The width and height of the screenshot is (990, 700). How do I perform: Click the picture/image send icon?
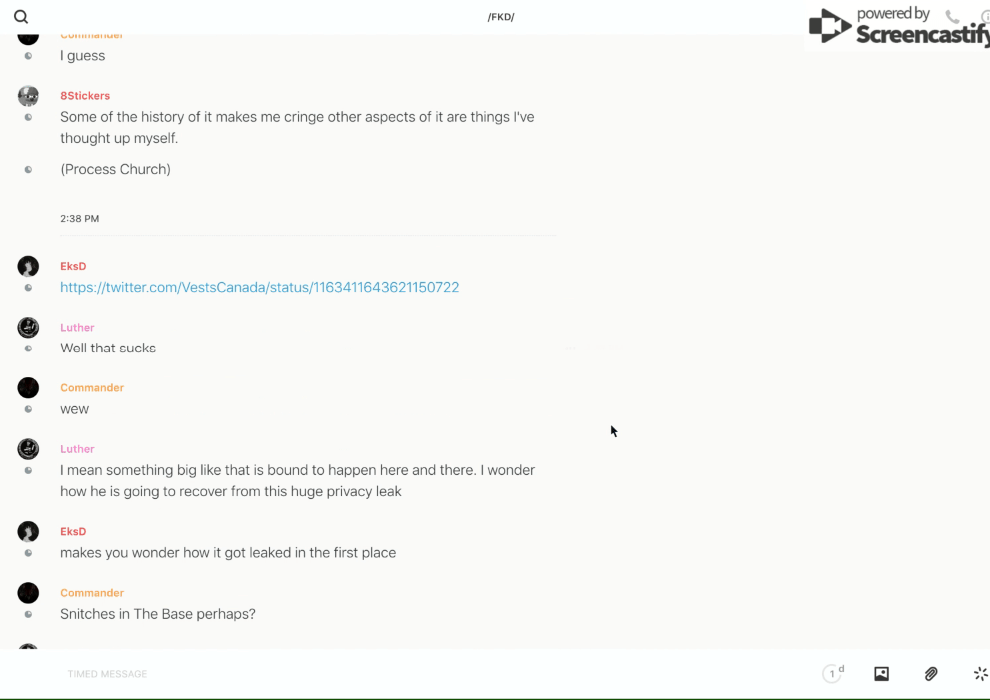[x=881, y=674]
